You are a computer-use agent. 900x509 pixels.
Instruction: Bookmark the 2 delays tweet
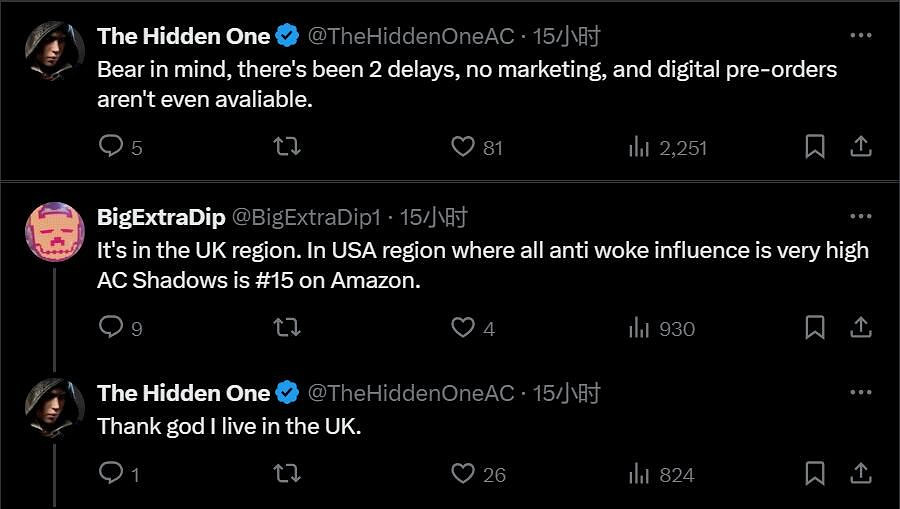click(815, 147)
